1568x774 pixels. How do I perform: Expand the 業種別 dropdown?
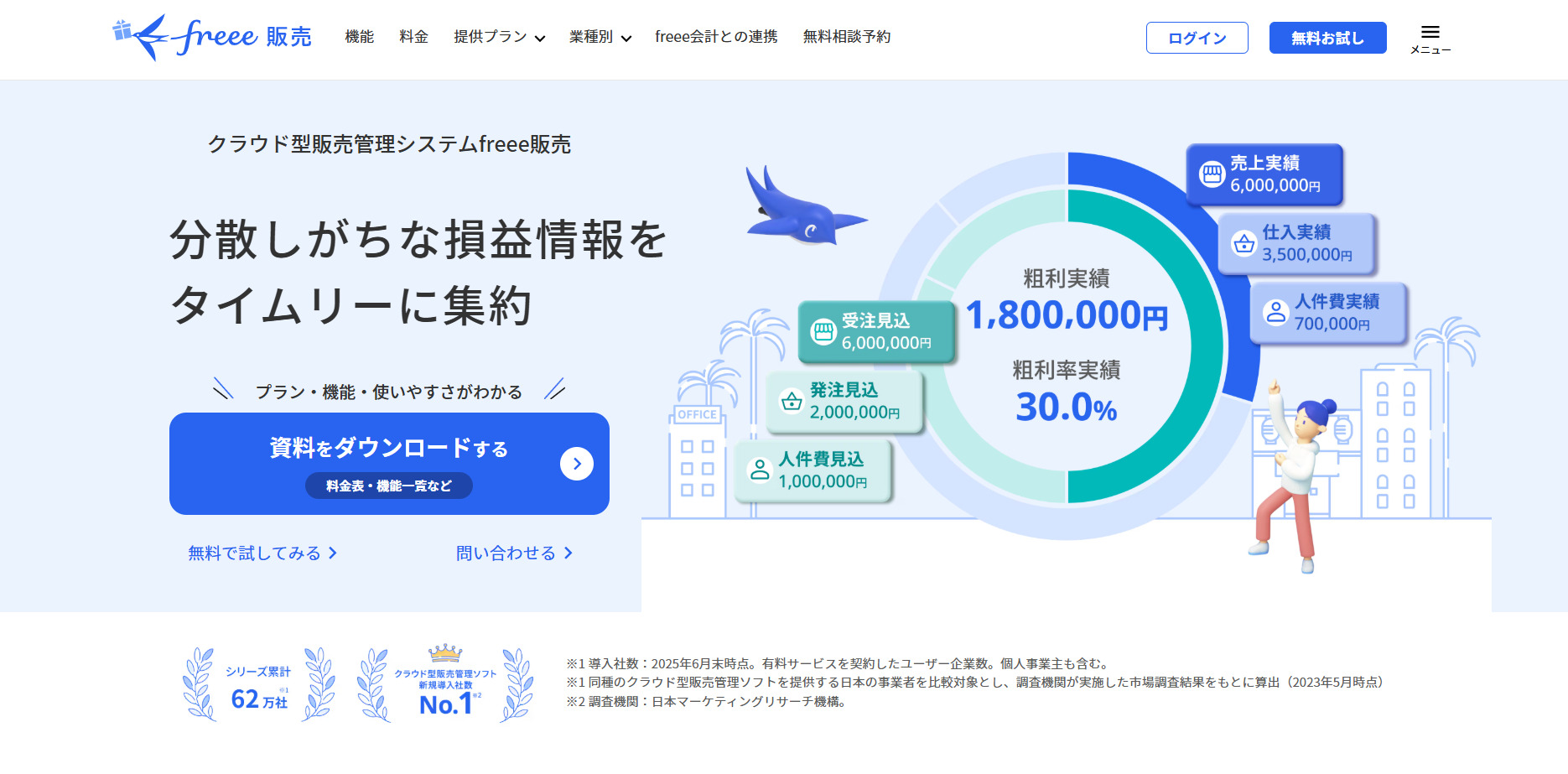(600, 37)
